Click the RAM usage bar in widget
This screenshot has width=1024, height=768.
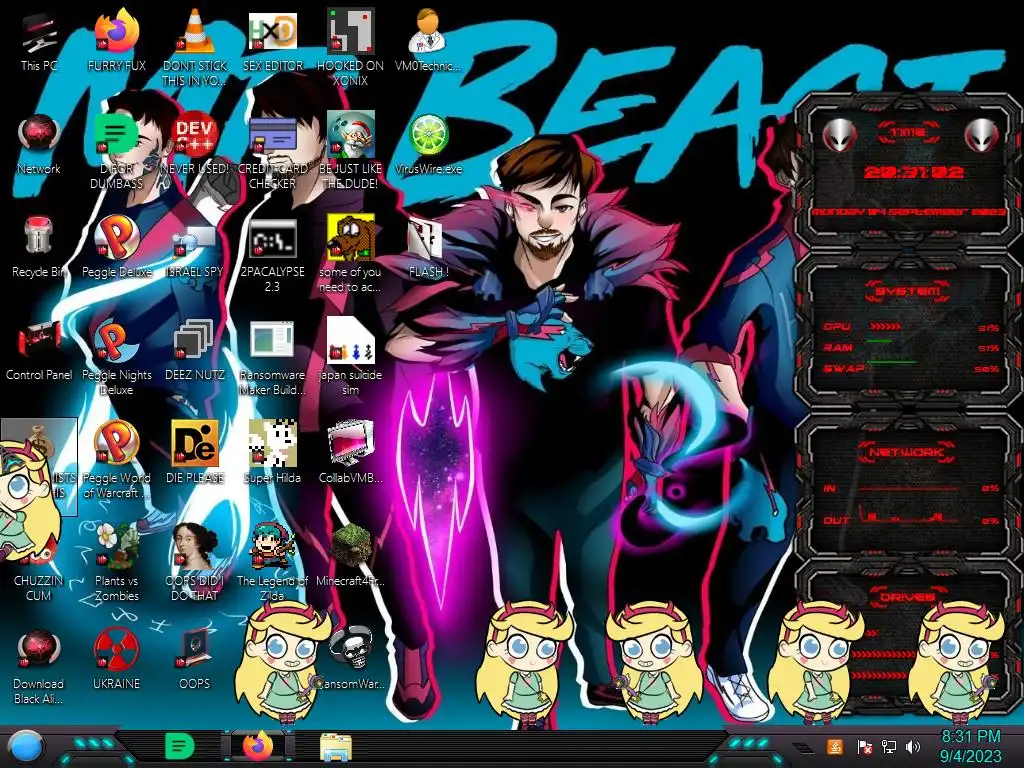tap(879, 341)
